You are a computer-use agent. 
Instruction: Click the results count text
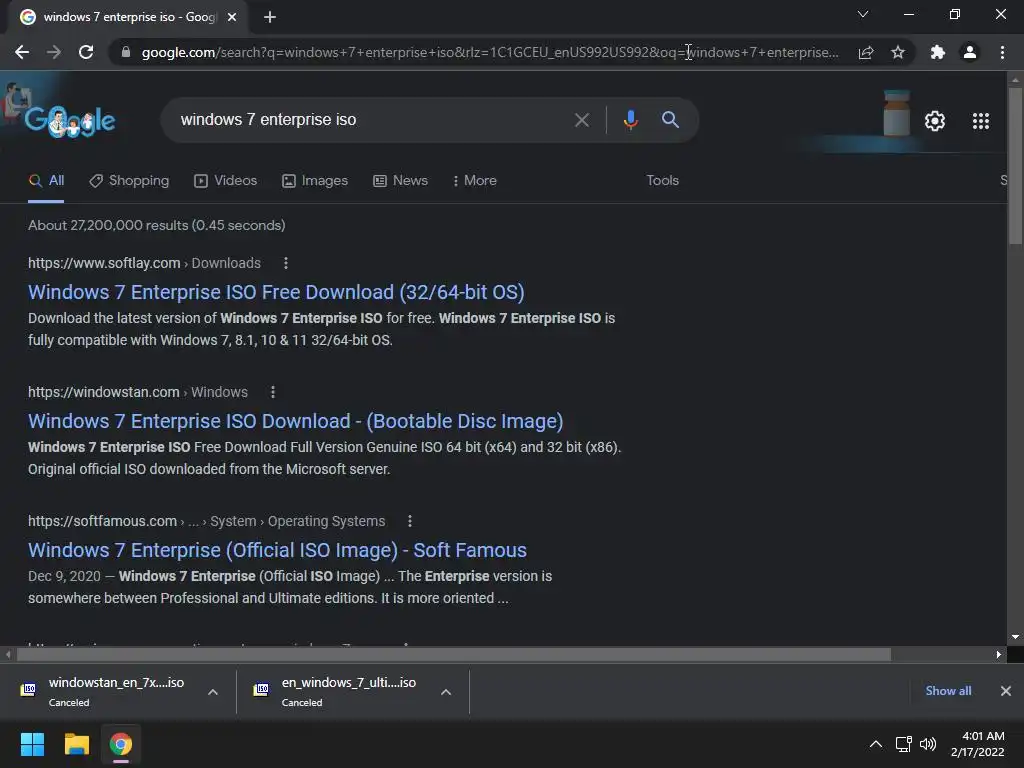point(157,225)
